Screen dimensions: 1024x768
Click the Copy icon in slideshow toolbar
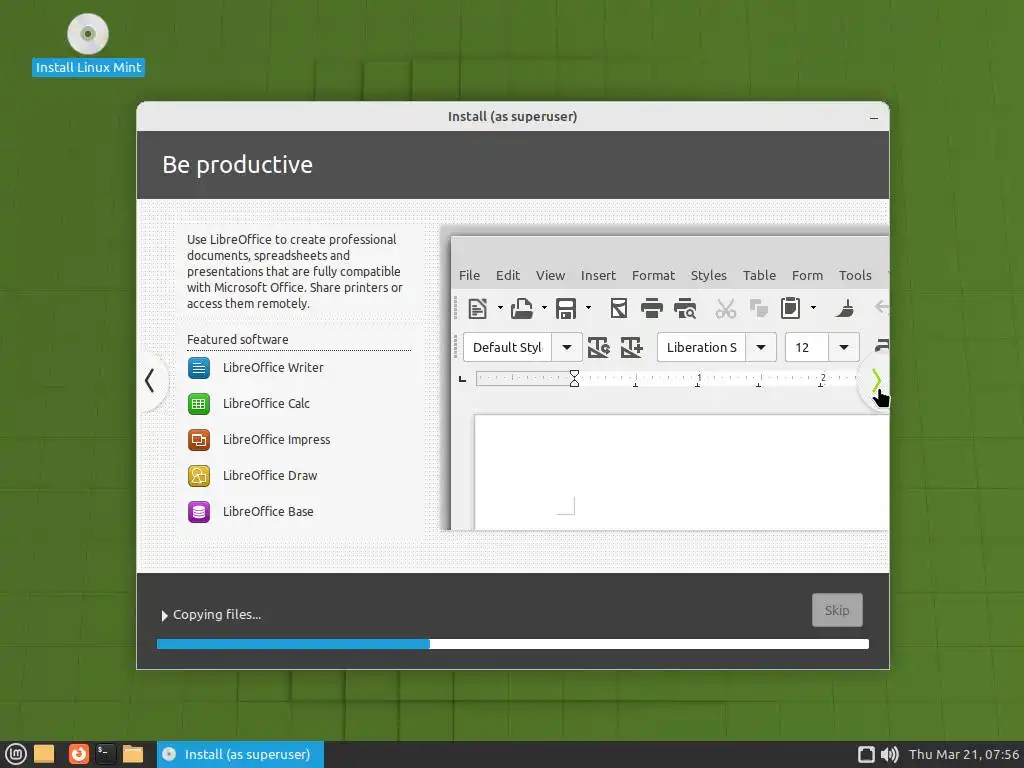point(758,308)
